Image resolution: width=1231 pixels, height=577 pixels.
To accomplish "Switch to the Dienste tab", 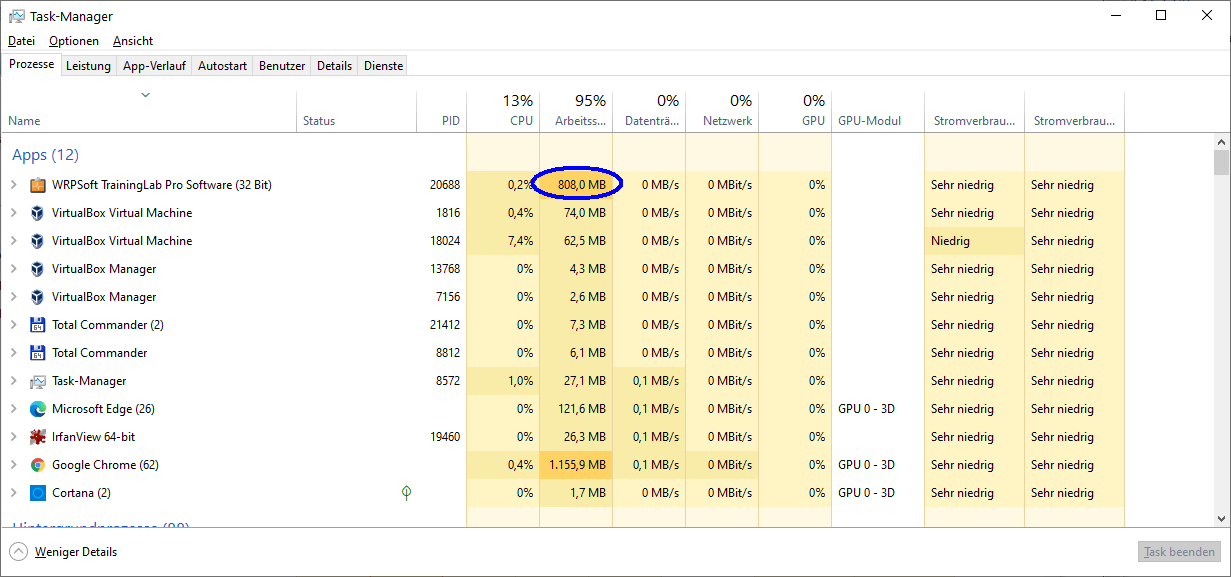I will 383,66.
